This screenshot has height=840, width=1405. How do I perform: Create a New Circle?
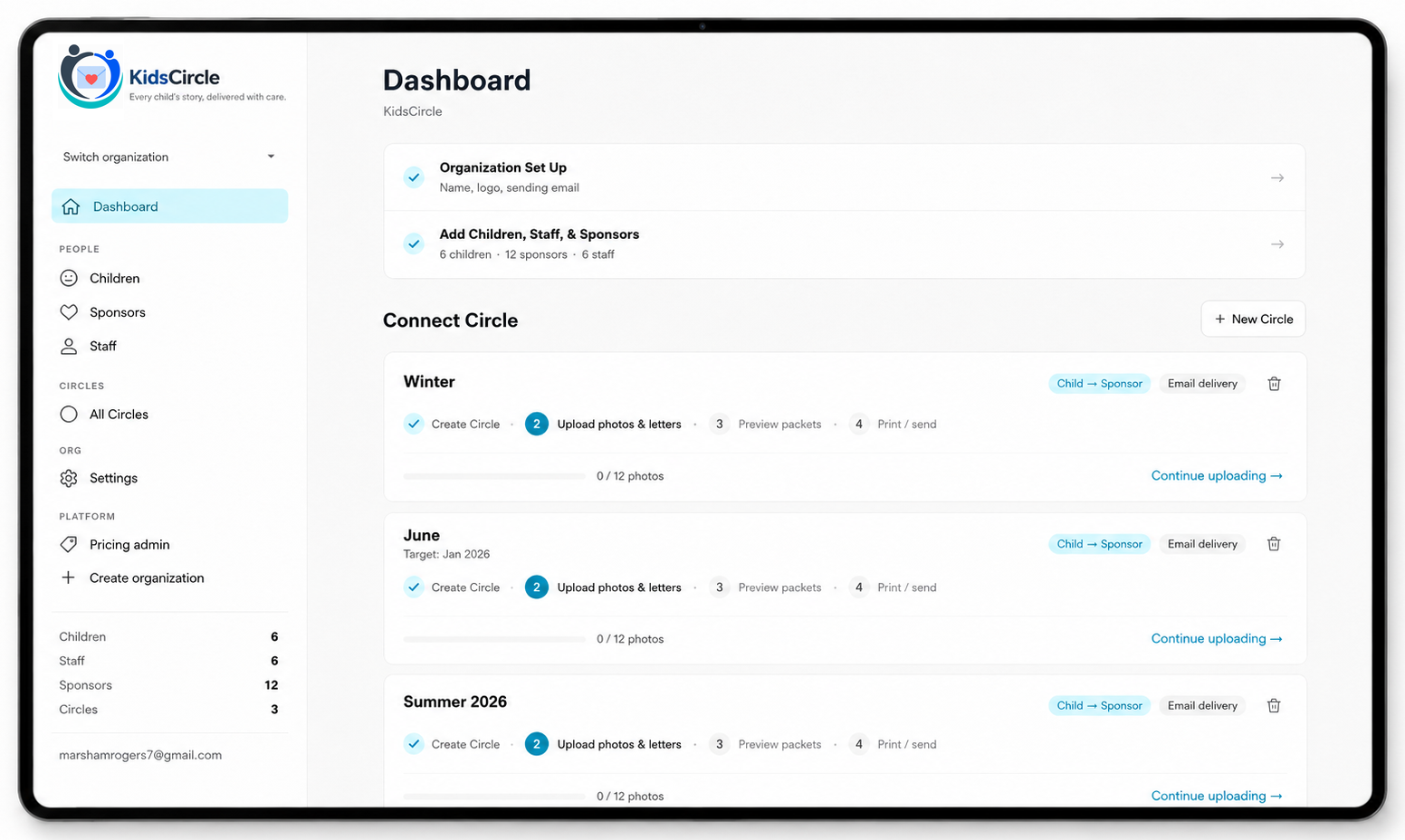1254,319
